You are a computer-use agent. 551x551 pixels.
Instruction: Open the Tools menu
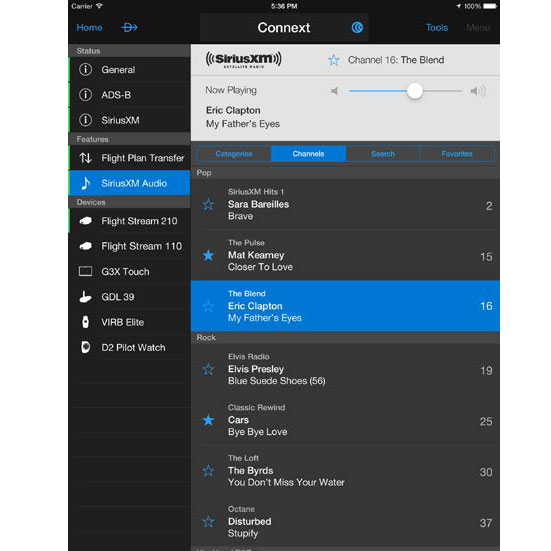[x=437, y=27]
